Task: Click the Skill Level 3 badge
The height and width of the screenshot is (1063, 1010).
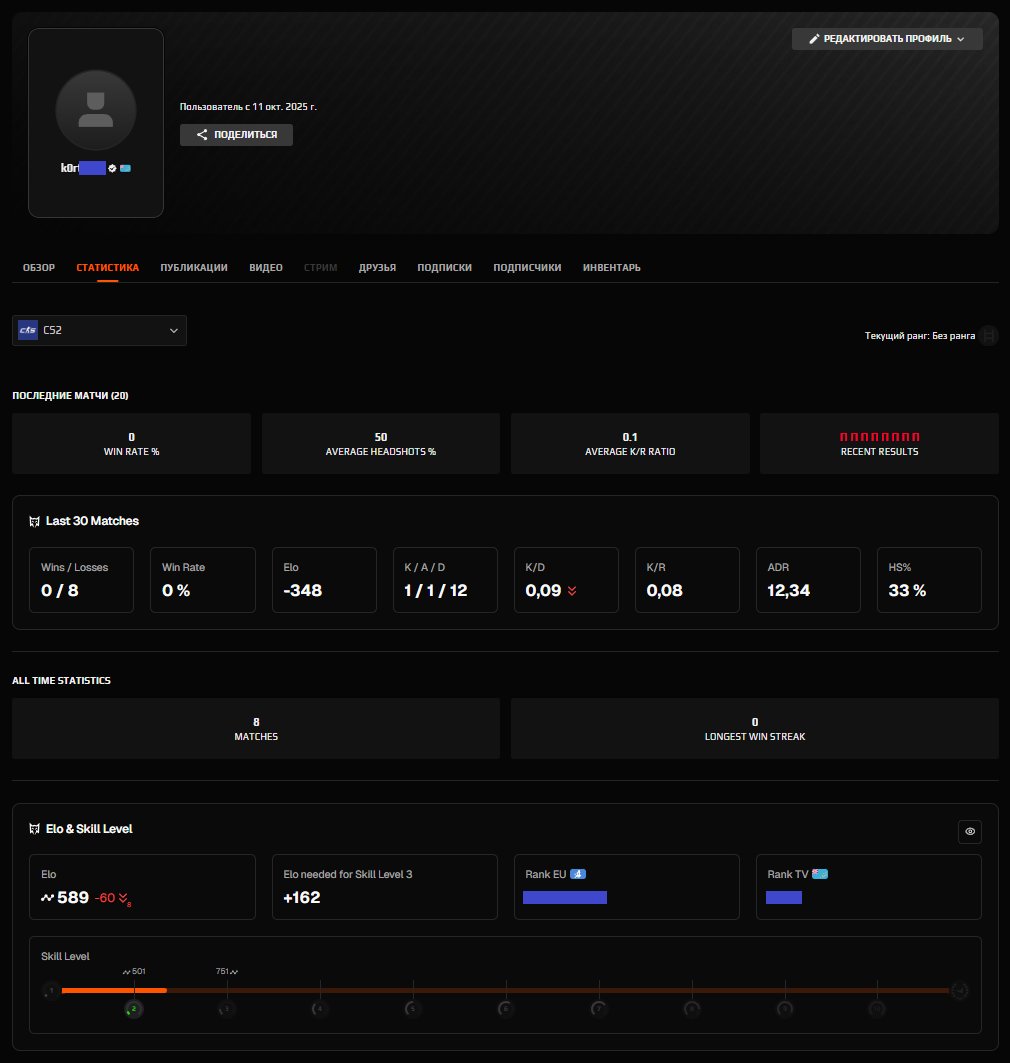Action: pos(227,1009)
